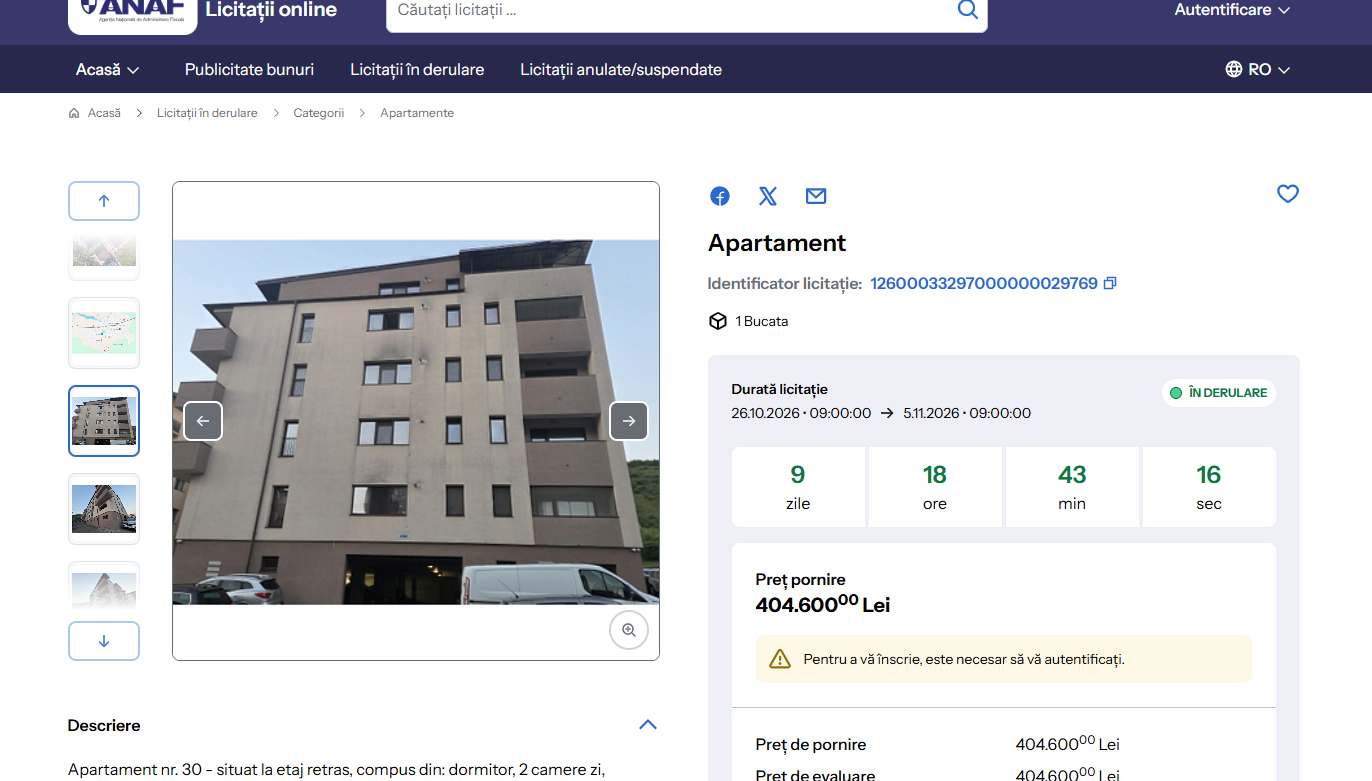Open the auction identifier link 1260003329...

coord(984,284)
